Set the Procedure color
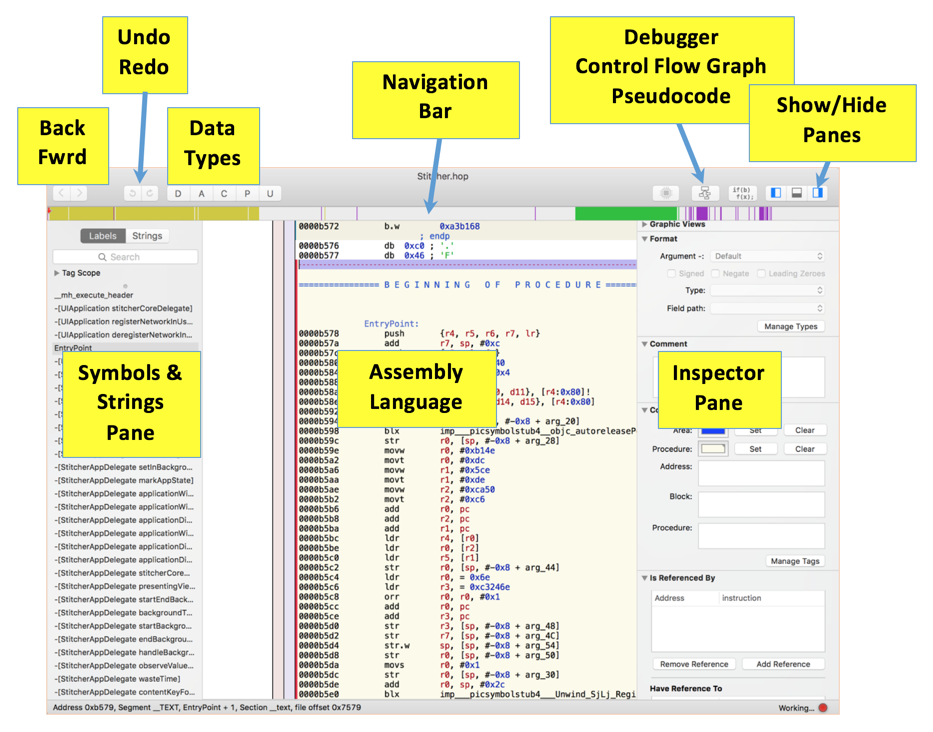Screen dimensions: 933x732 point(755,449)
